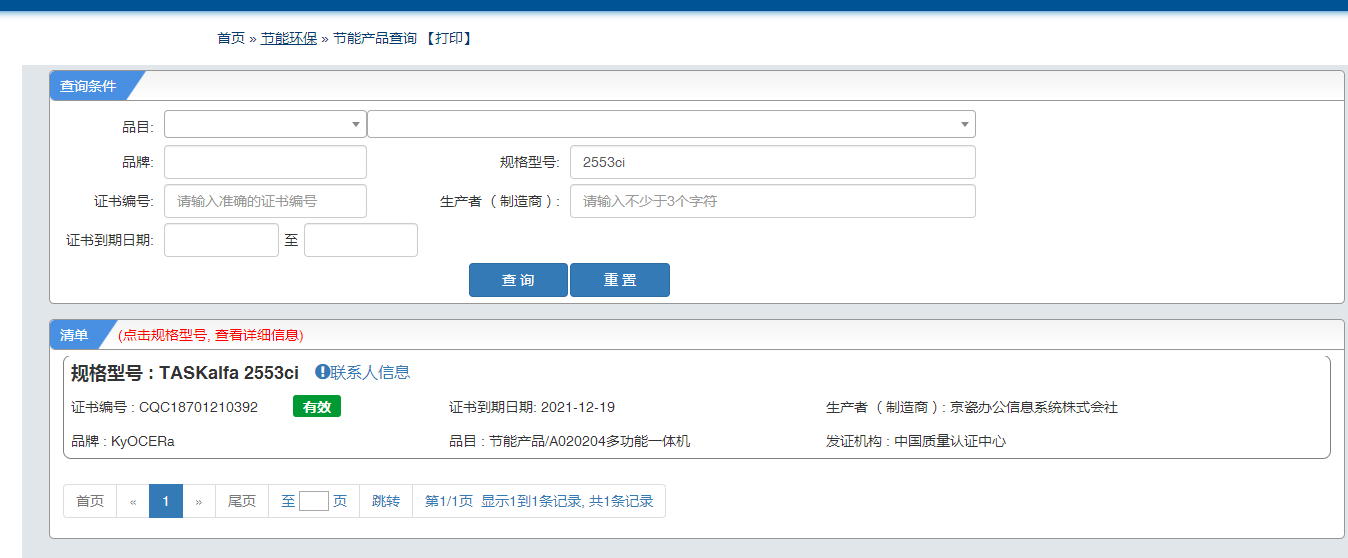Click the 查询条件 panel header tab
Image resolution: width=1348 pixels, height=558 pixels.
coord(88,86)
